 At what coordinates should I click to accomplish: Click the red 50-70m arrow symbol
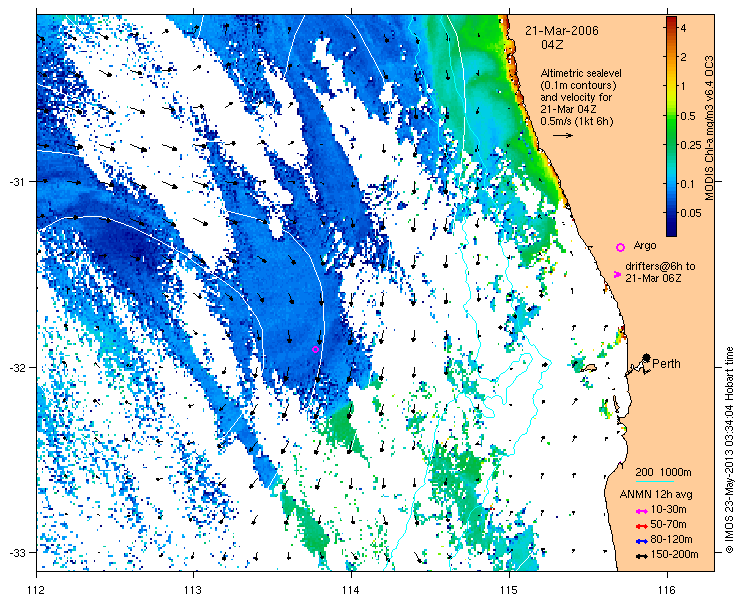641,526
